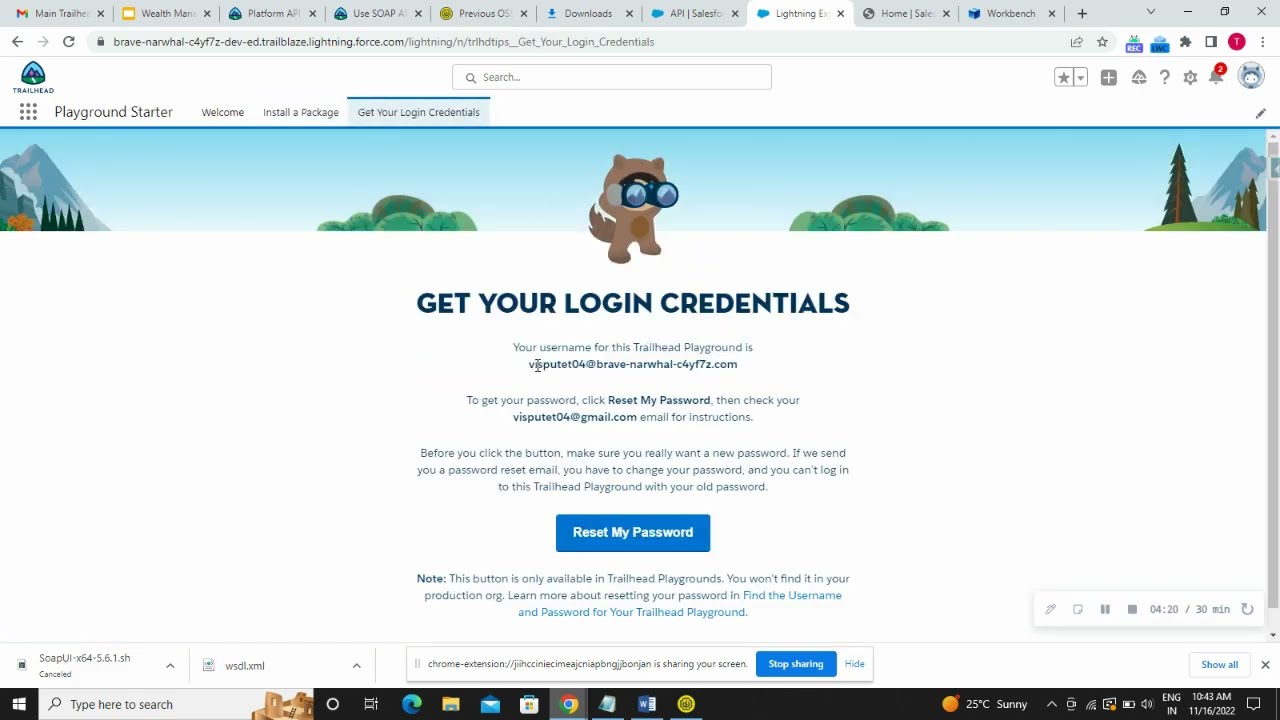This screenshot has height=720, width=1280.
Task: Switch to the Welcome tab
Action: [222, 112]
